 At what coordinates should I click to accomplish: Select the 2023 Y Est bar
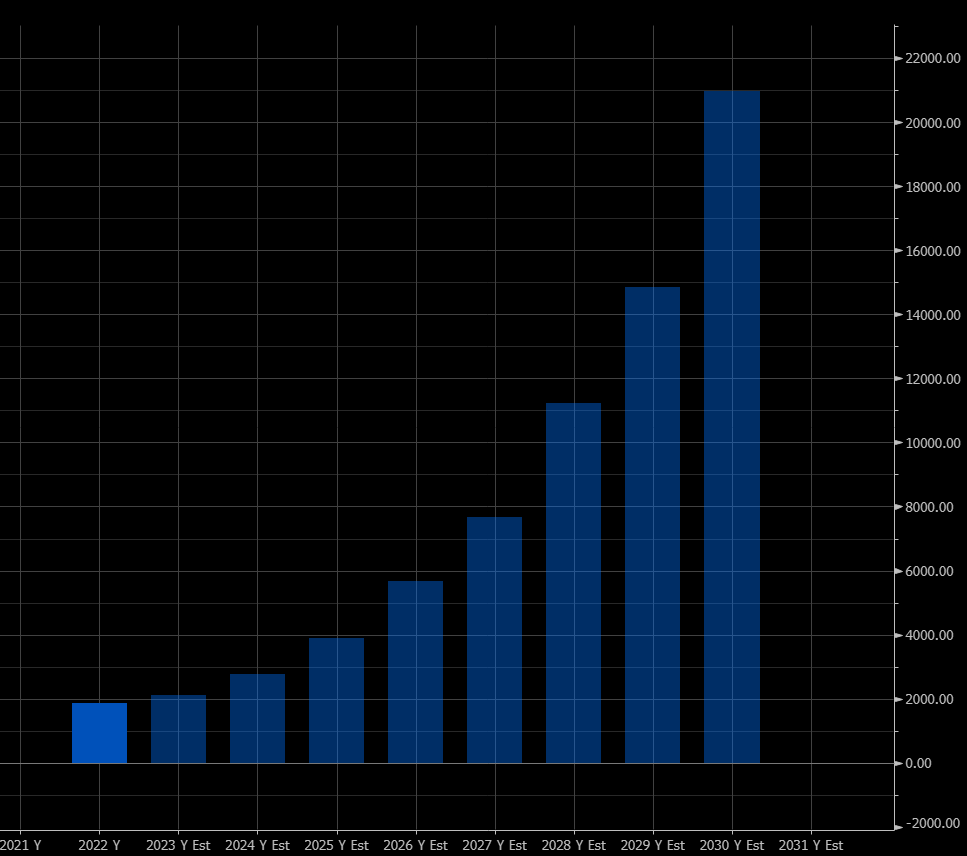[178, 729]
